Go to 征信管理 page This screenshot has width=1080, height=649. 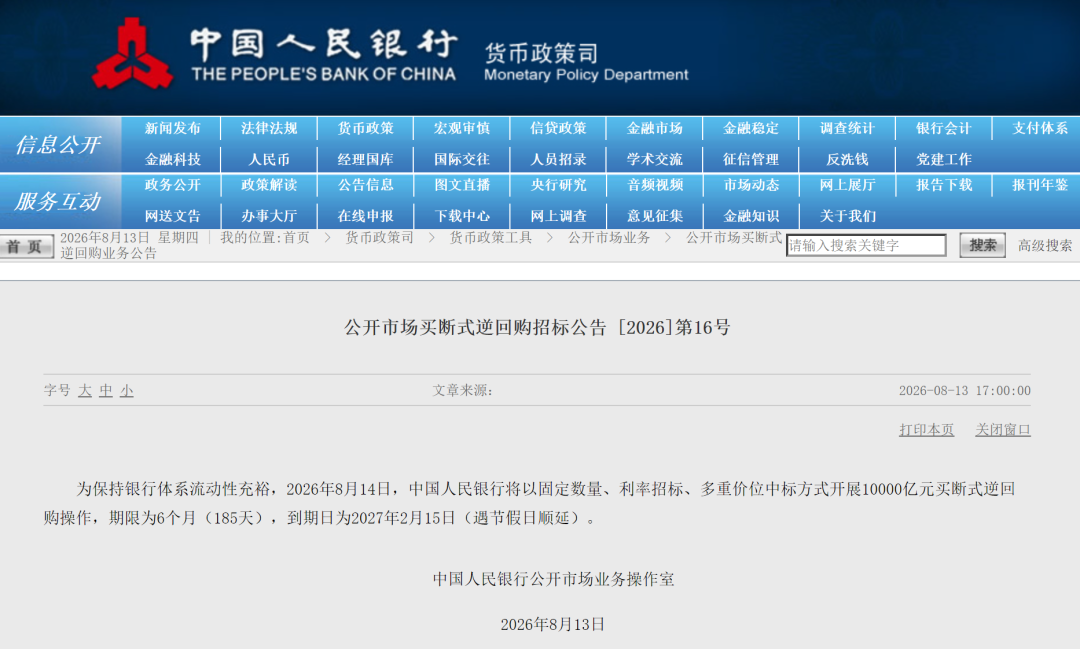point(751,159)
